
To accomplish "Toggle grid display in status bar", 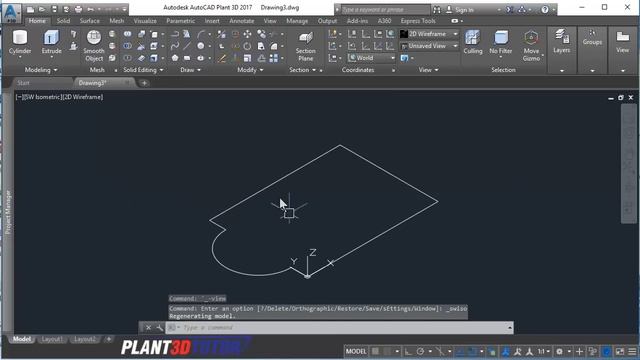I will [x=375, y=351].
